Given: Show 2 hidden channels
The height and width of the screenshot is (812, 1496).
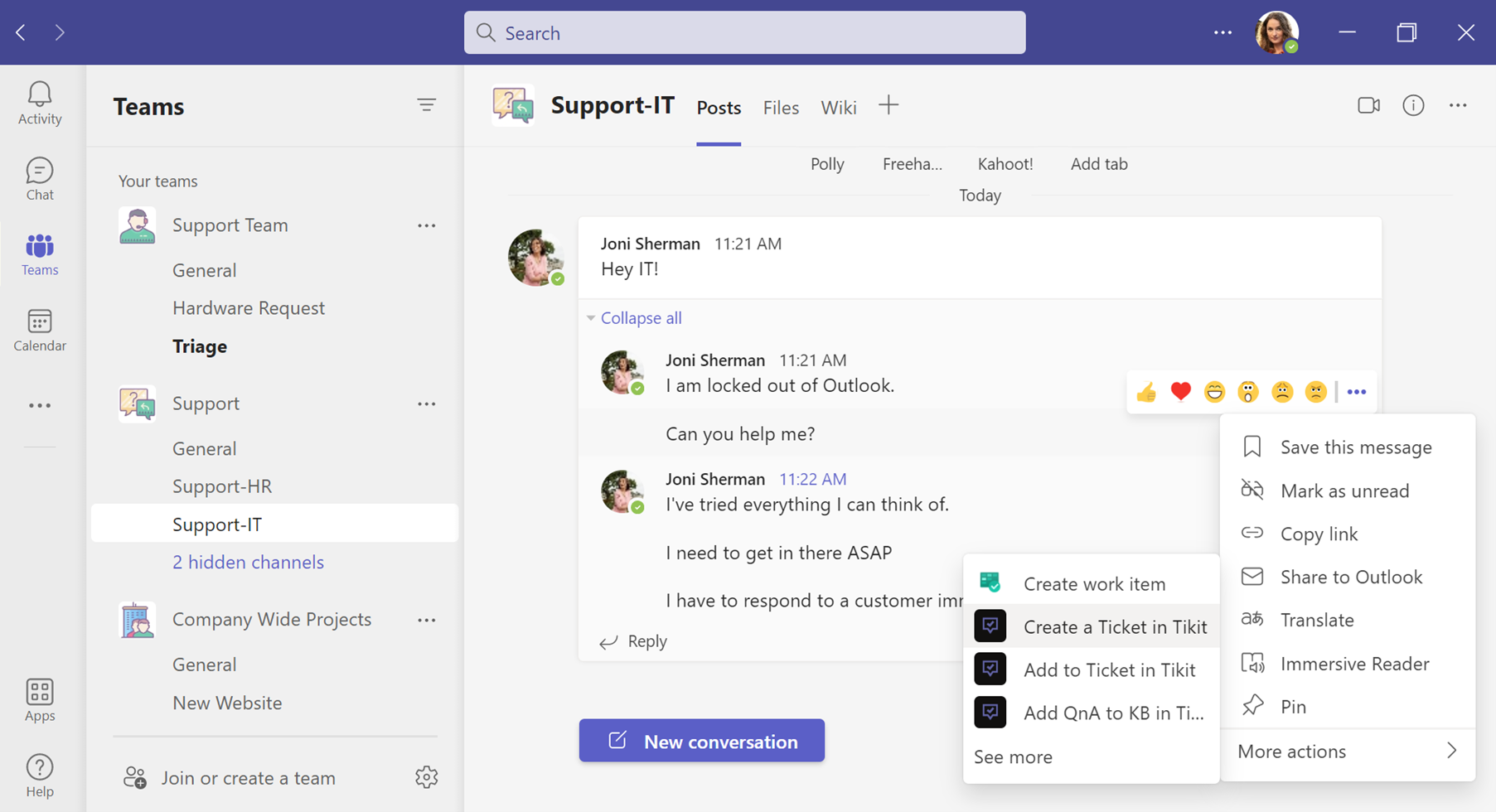Looking at the screenshot, I should click(248, 562).
